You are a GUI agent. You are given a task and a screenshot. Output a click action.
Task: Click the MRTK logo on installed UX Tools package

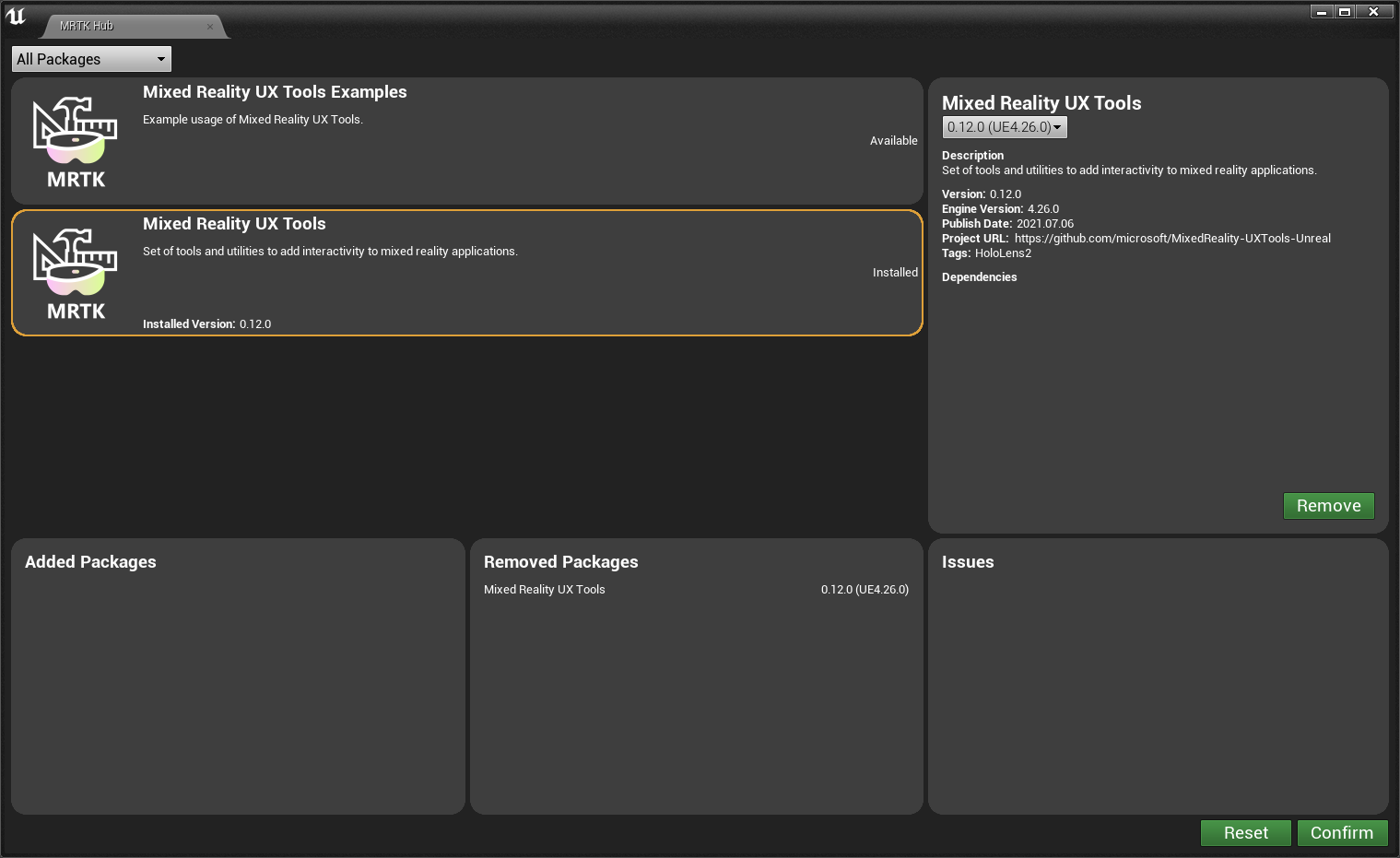click(75, 272)
